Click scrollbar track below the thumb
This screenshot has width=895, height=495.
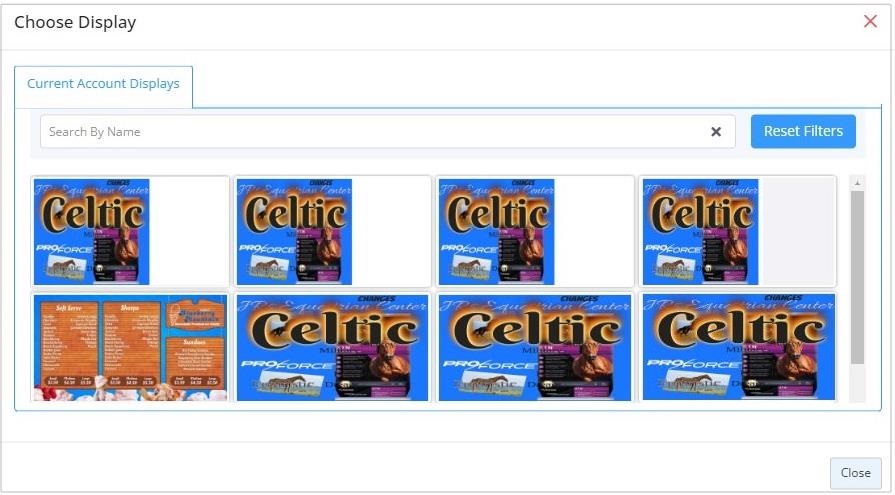pos(857,383)
